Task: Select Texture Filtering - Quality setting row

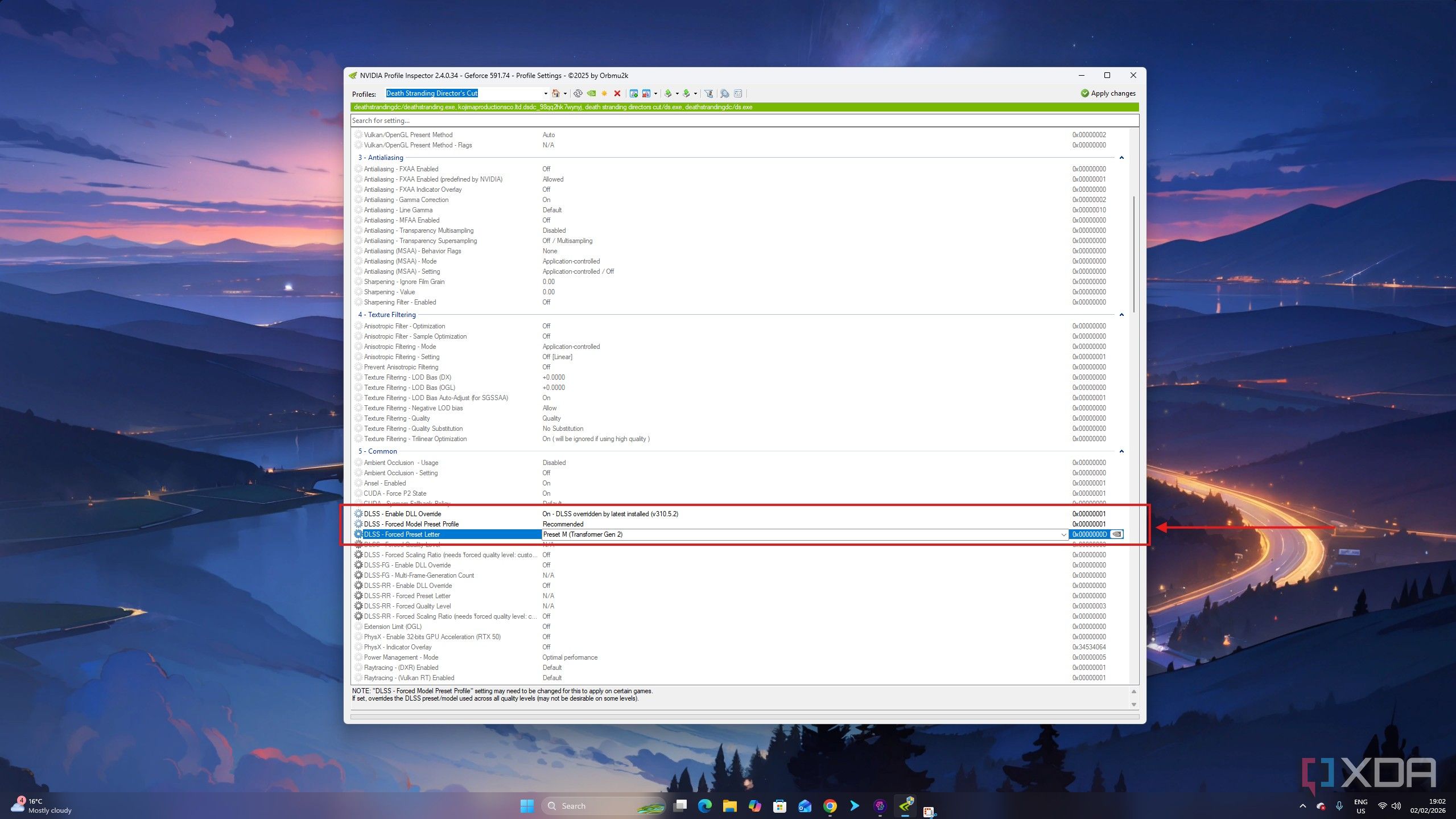Action: [x=738, y=418]
